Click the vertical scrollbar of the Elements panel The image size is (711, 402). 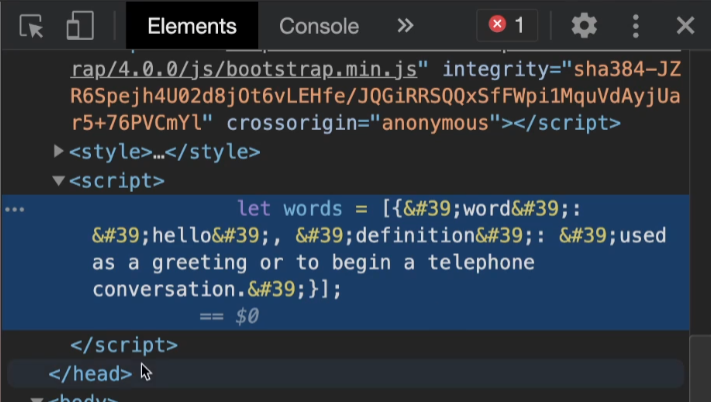pos(700,368)
